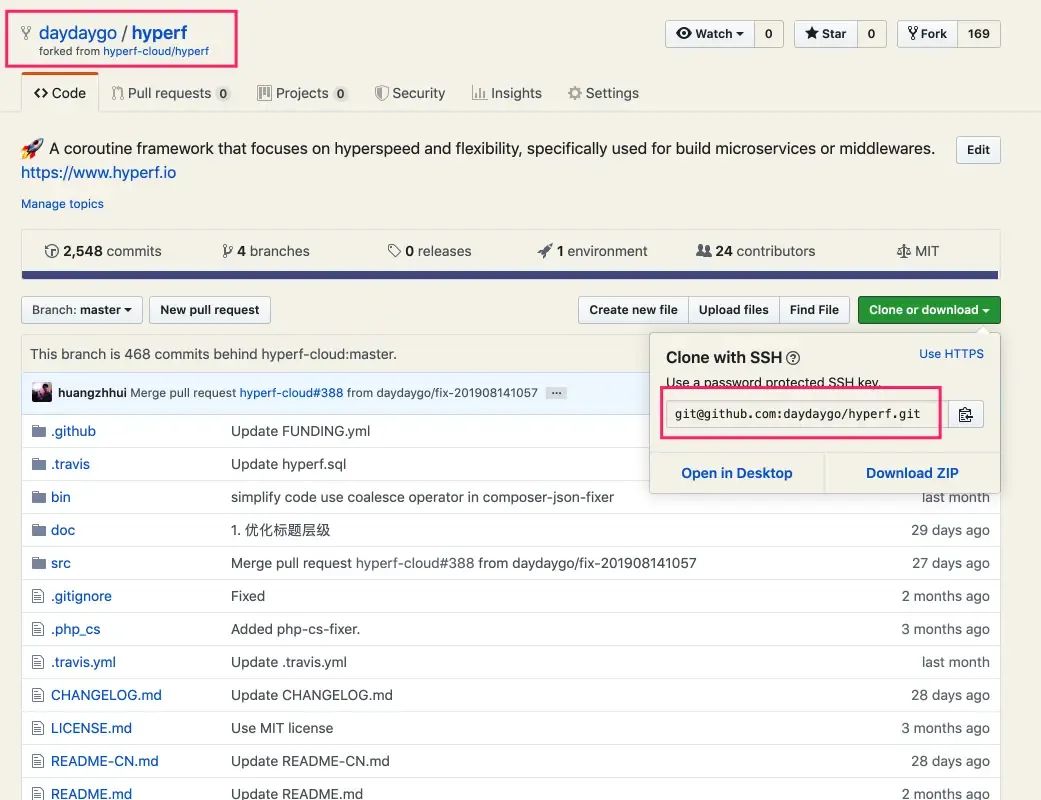Open the Clone with SSH help icon
The height and width of the screenshot is (800, 1041).
click(x=793, y=358)
